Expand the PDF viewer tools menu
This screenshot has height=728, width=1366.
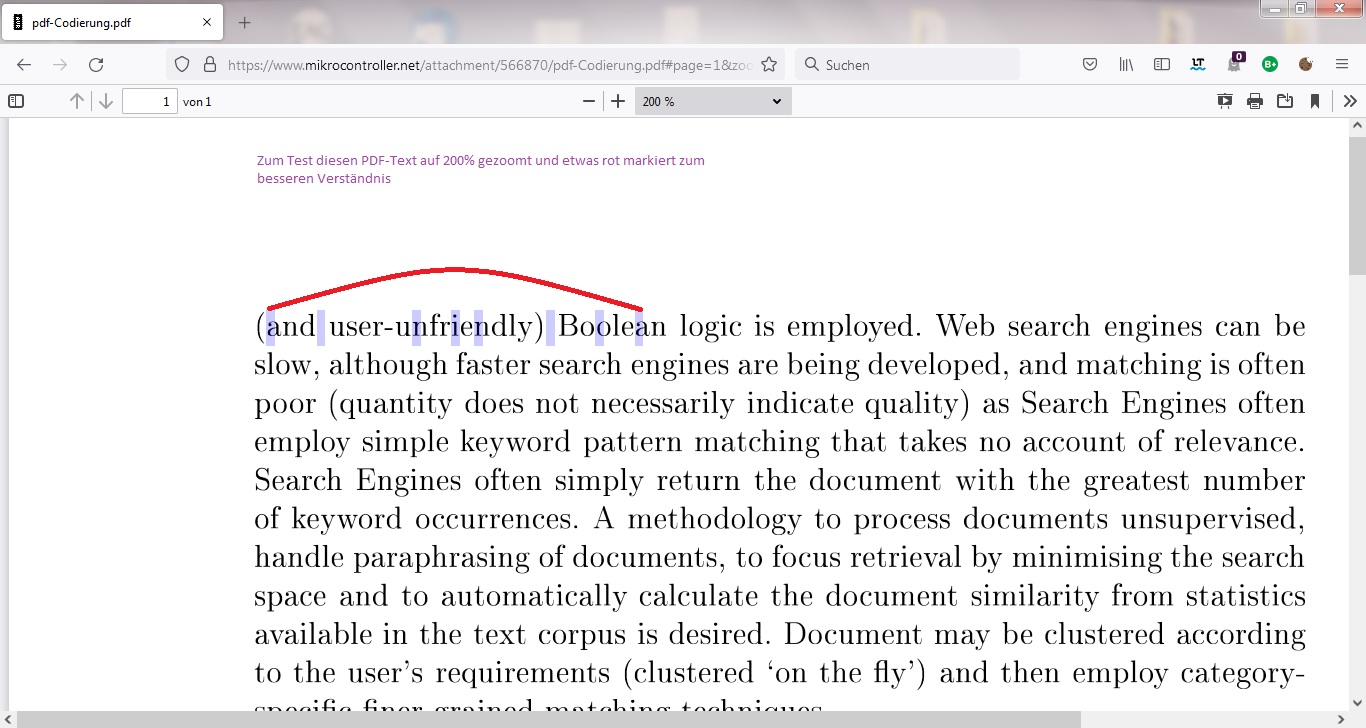point(1350,101)
